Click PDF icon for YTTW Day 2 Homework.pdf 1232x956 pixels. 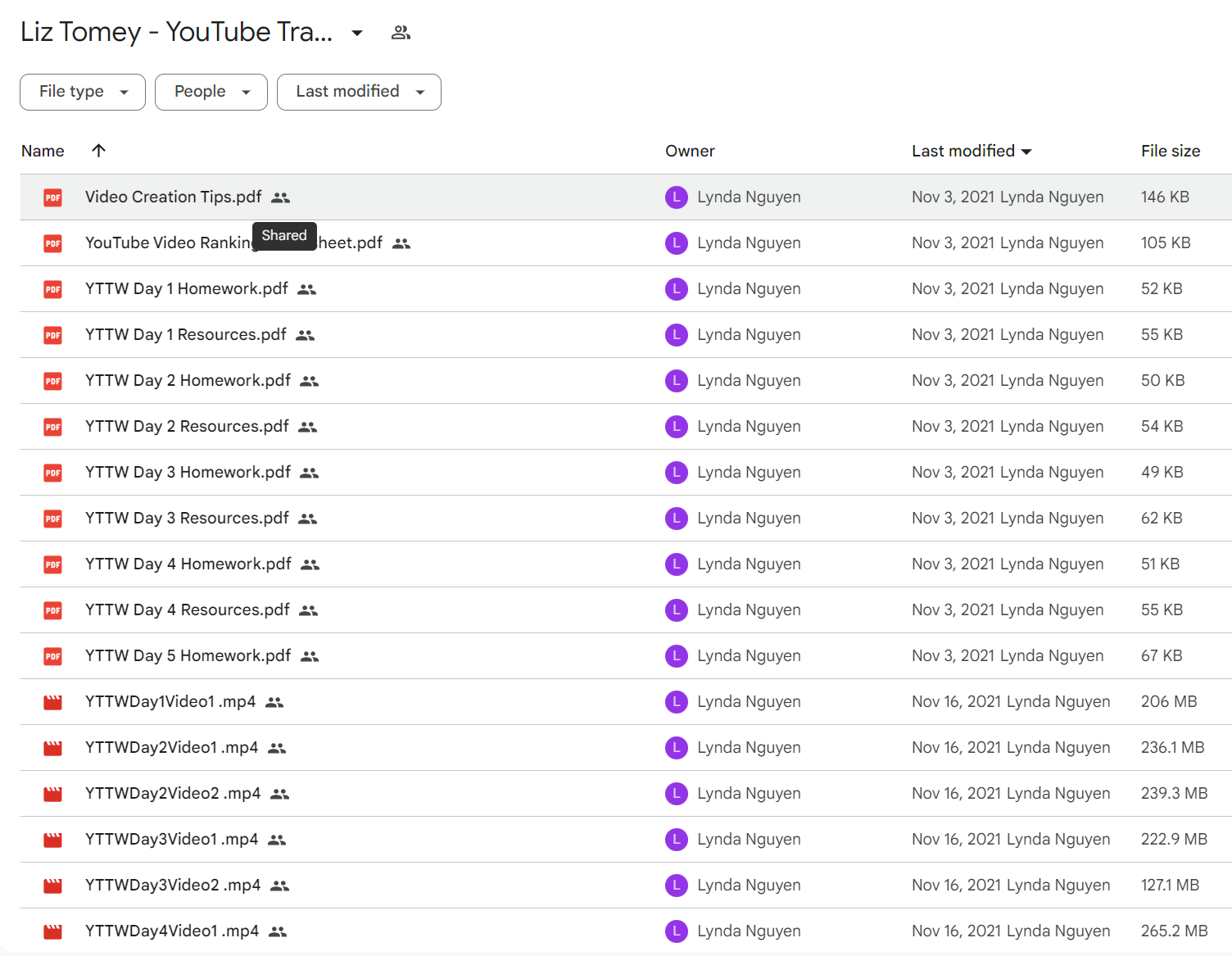[53, 381]
